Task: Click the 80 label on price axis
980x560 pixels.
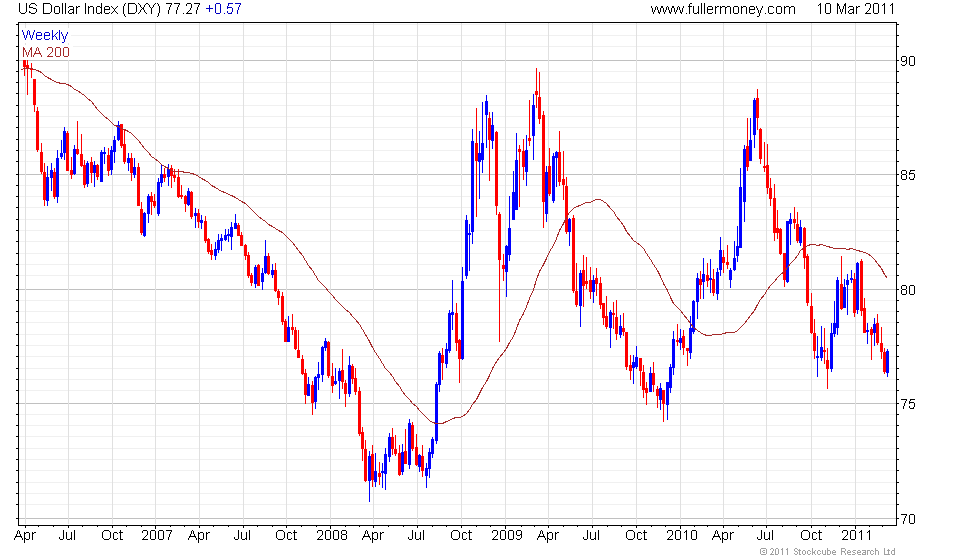Action: (x=908, y=290)
